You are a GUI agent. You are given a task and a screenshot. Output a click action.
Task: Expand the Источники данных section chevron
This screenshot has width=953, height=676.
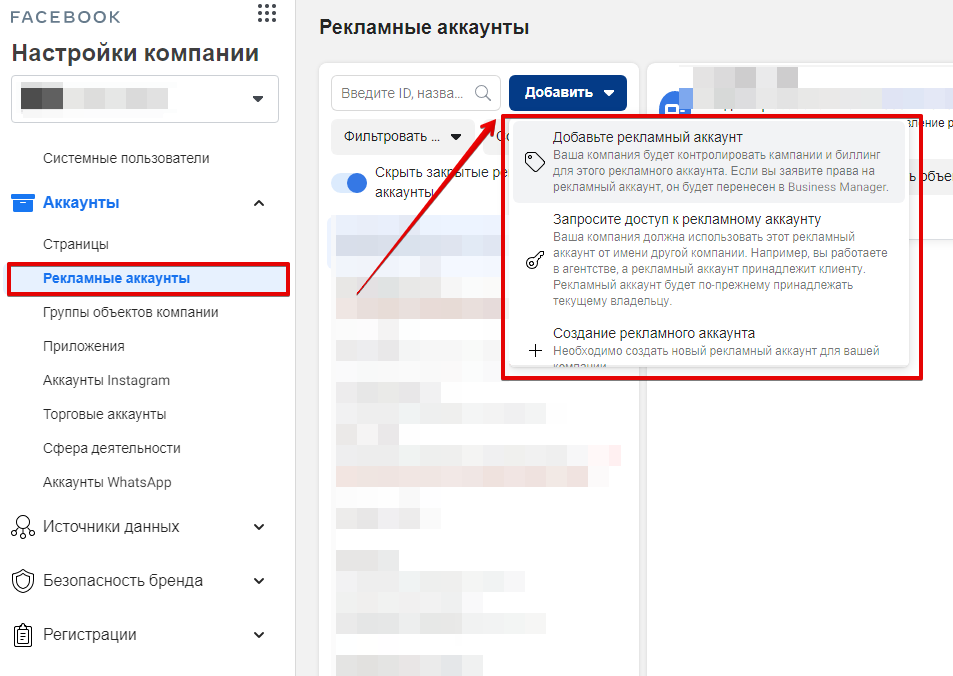pyautogui.click(x=259, y=527)
